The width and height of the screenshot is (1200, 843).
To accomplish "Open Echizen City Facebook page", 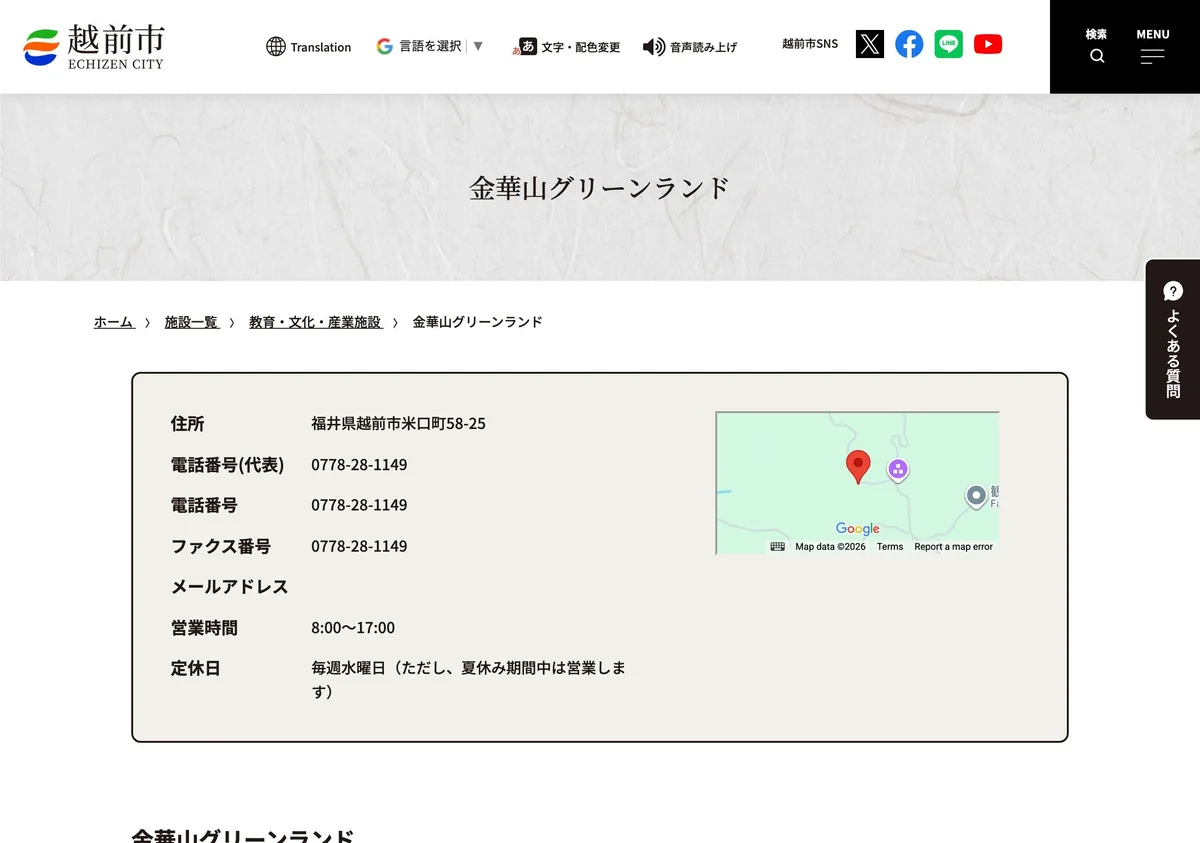I will click(909, 44).
